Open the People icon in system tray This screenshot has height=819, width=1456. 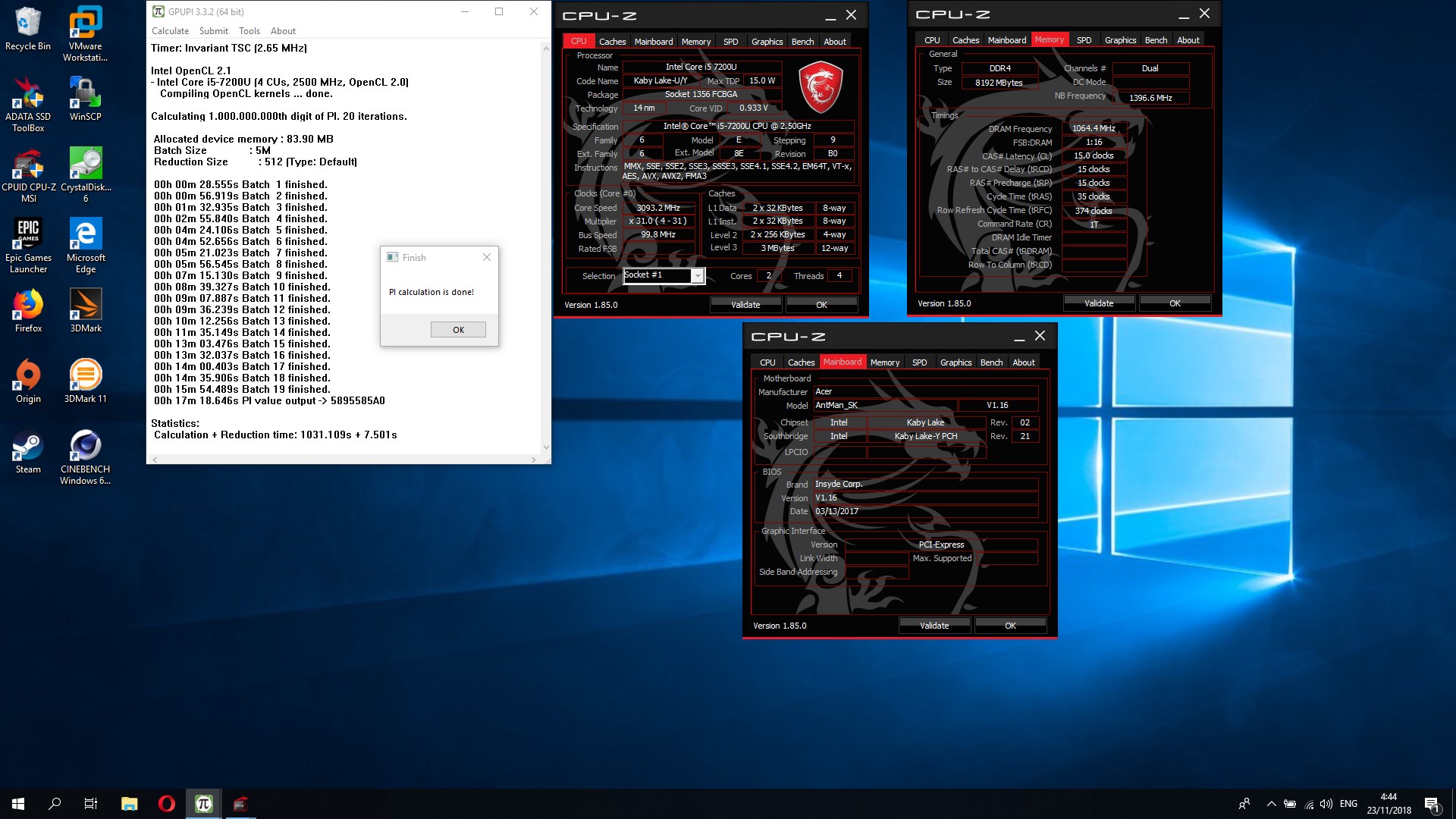point(1244,804)
